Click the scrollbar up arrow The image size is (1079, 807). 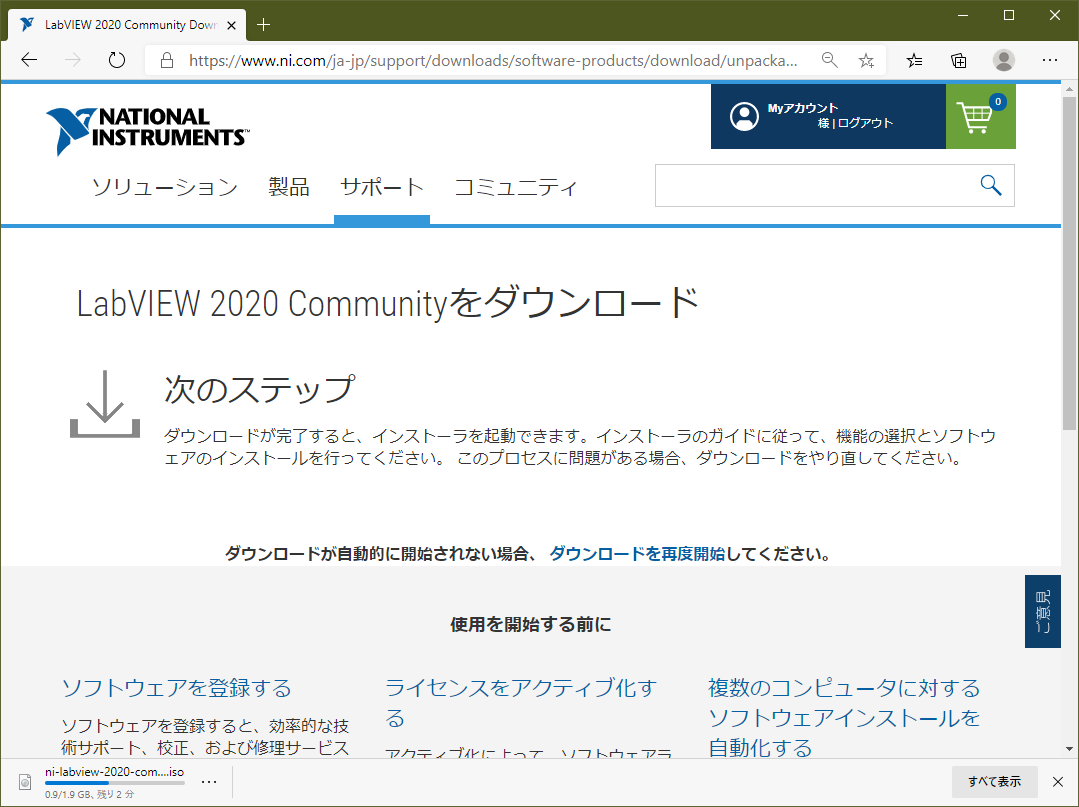(1069, 89)
